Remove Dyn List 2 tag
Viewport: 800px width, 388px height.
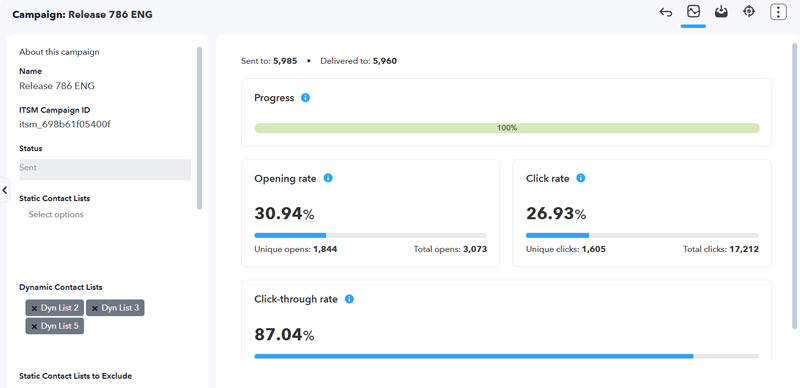34,308
